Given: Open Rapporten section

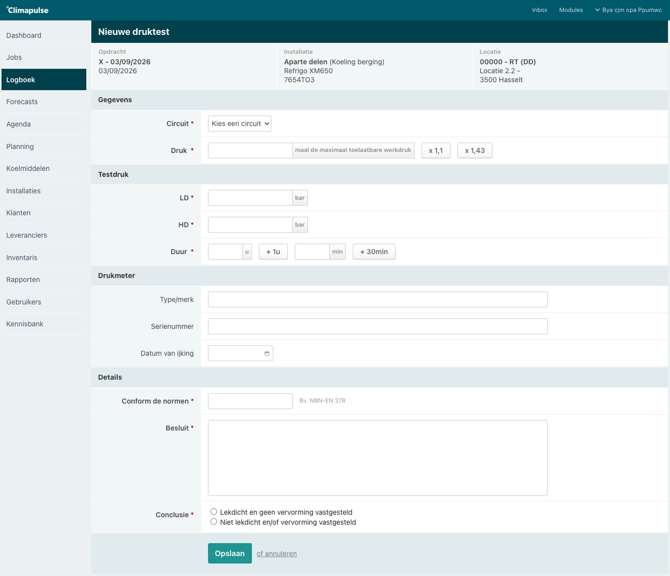Looking at the screenshot, I should tap(43, 279).
